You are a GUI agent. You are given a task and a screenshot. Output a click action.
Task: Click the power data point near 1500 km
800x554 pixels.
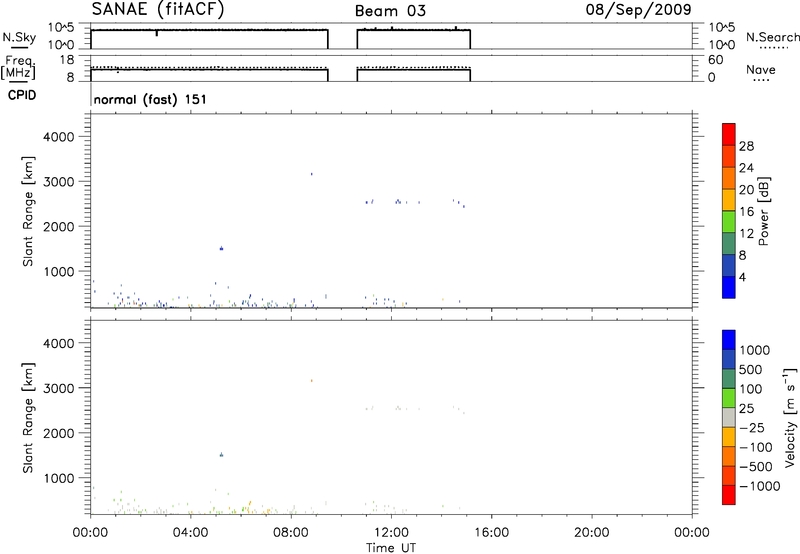click(221, 248)
